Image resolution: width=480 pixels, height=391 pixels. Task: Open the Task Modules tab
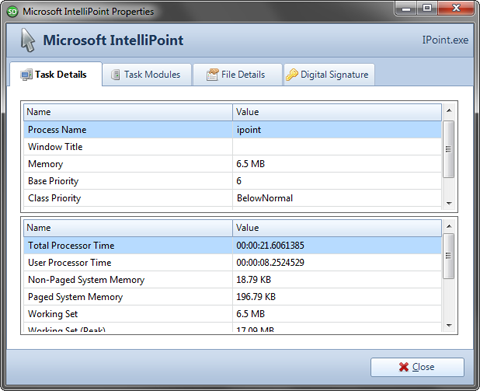(x=147, y=75)
